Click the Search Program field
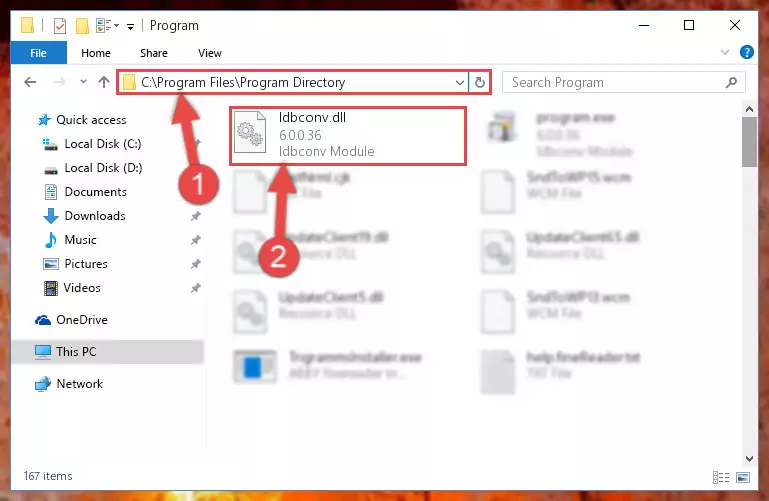The image size is (769, 501). 624,82
